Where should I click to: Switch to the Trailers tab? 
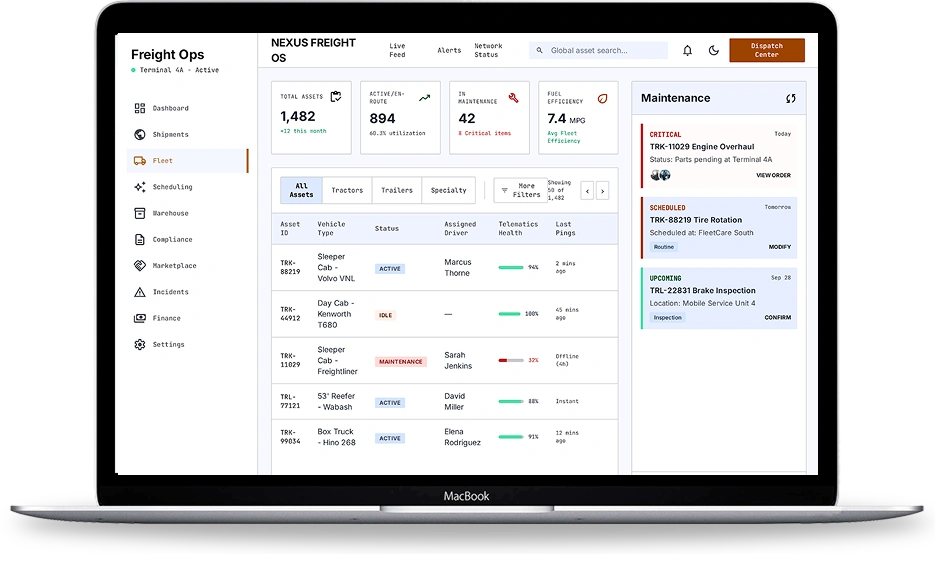click(397, 190)
